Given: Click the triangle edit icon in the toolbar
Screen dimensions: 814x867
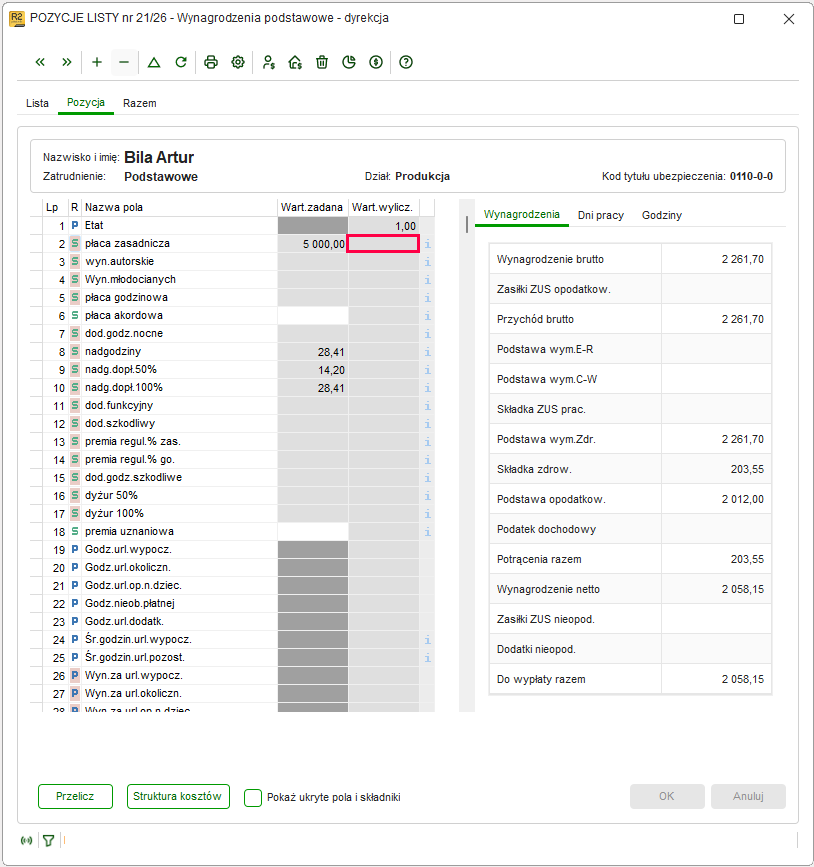Looking at the screenshot, I should tap(154, 62).
